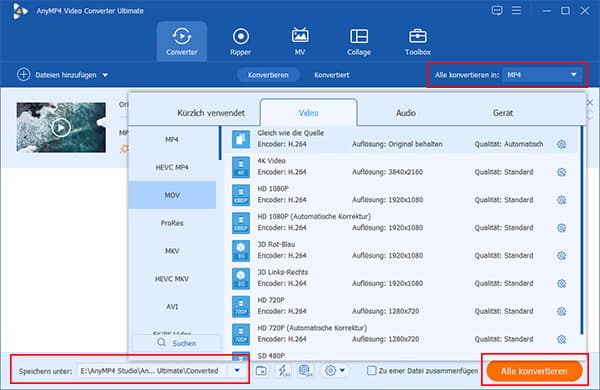Select the Konvertiert tab

331,75
